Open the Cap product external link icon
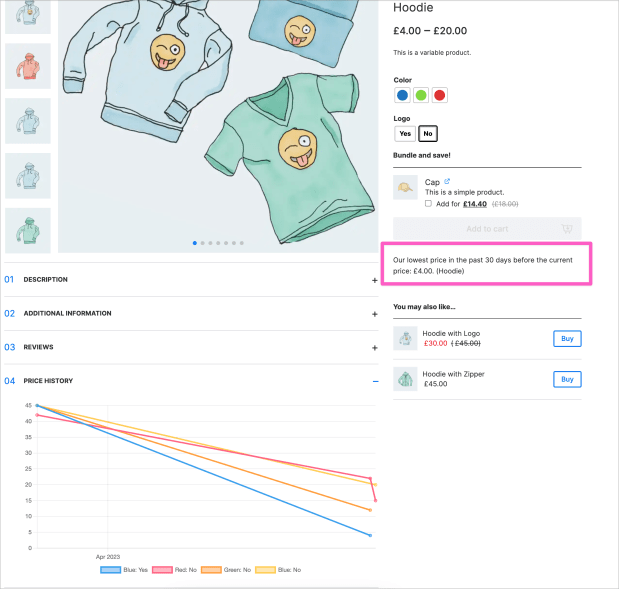 tap(447, 181)
